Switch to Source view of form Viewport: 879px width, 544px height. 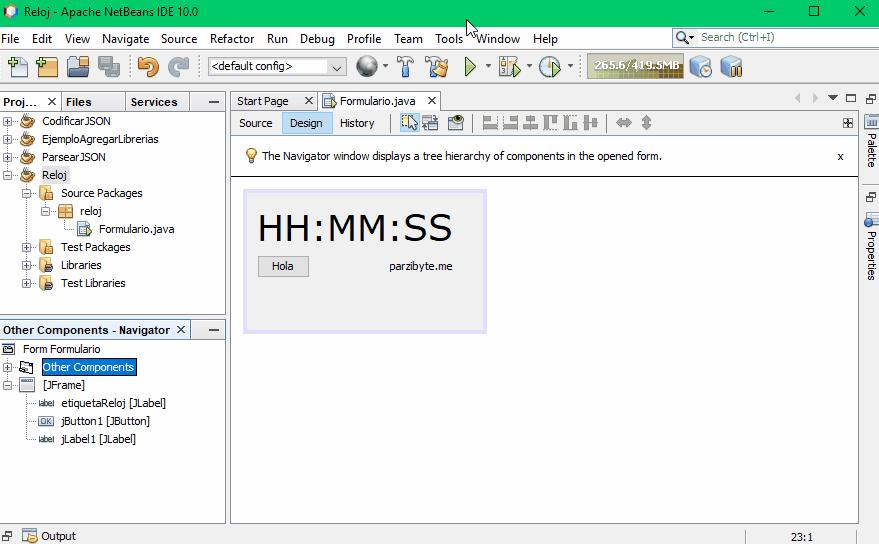(256, 123)
